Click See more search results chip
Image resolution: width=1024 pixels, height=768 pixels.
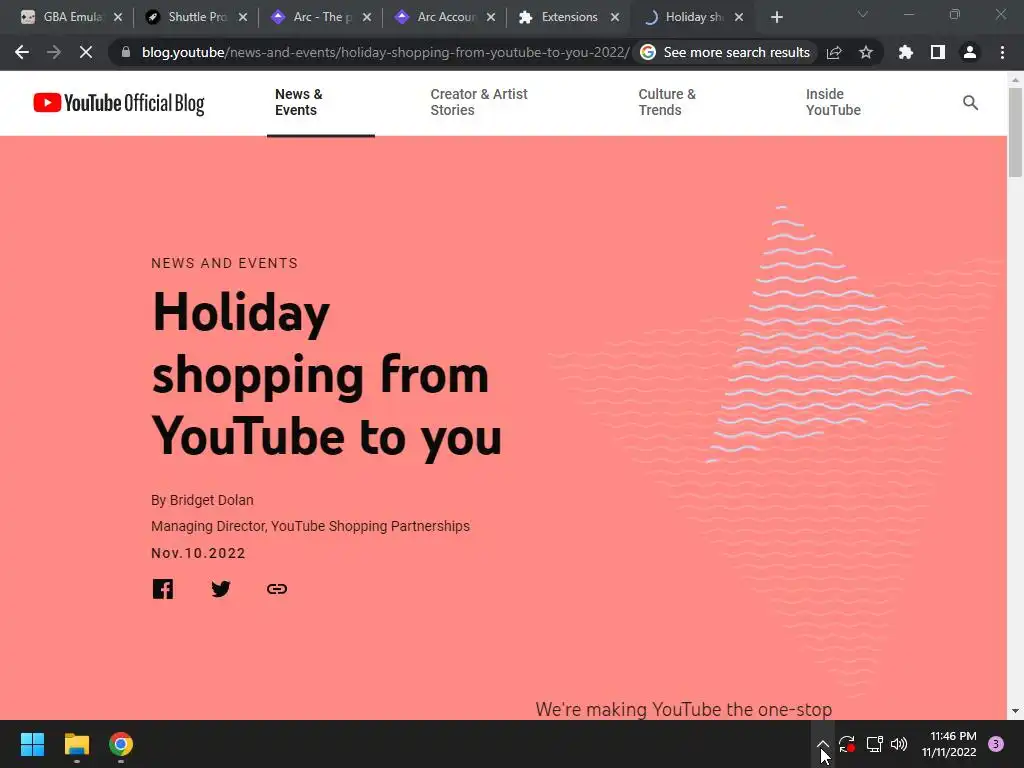coord(725,52)
